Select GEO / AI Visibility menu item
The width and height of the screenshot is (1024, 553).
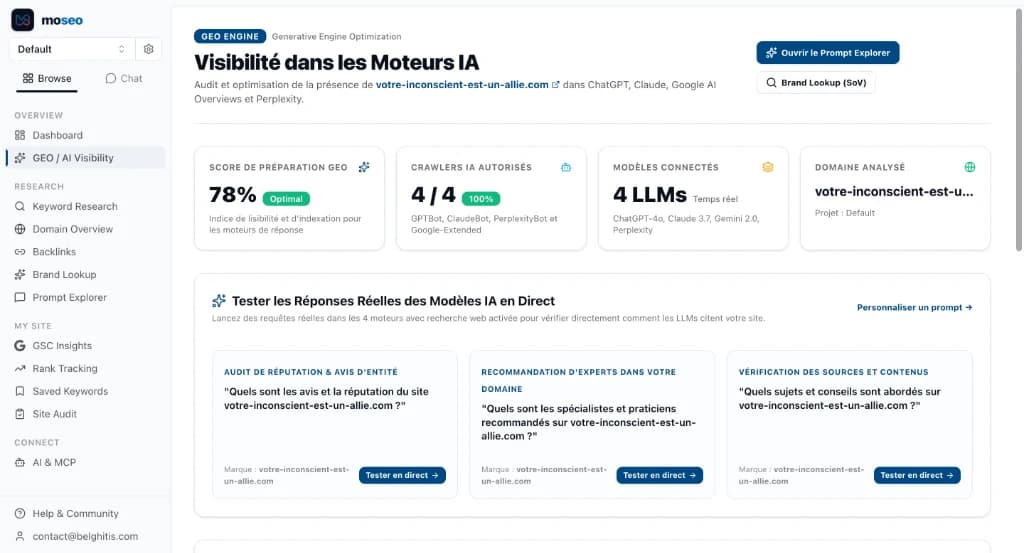[x=85, y=158]
